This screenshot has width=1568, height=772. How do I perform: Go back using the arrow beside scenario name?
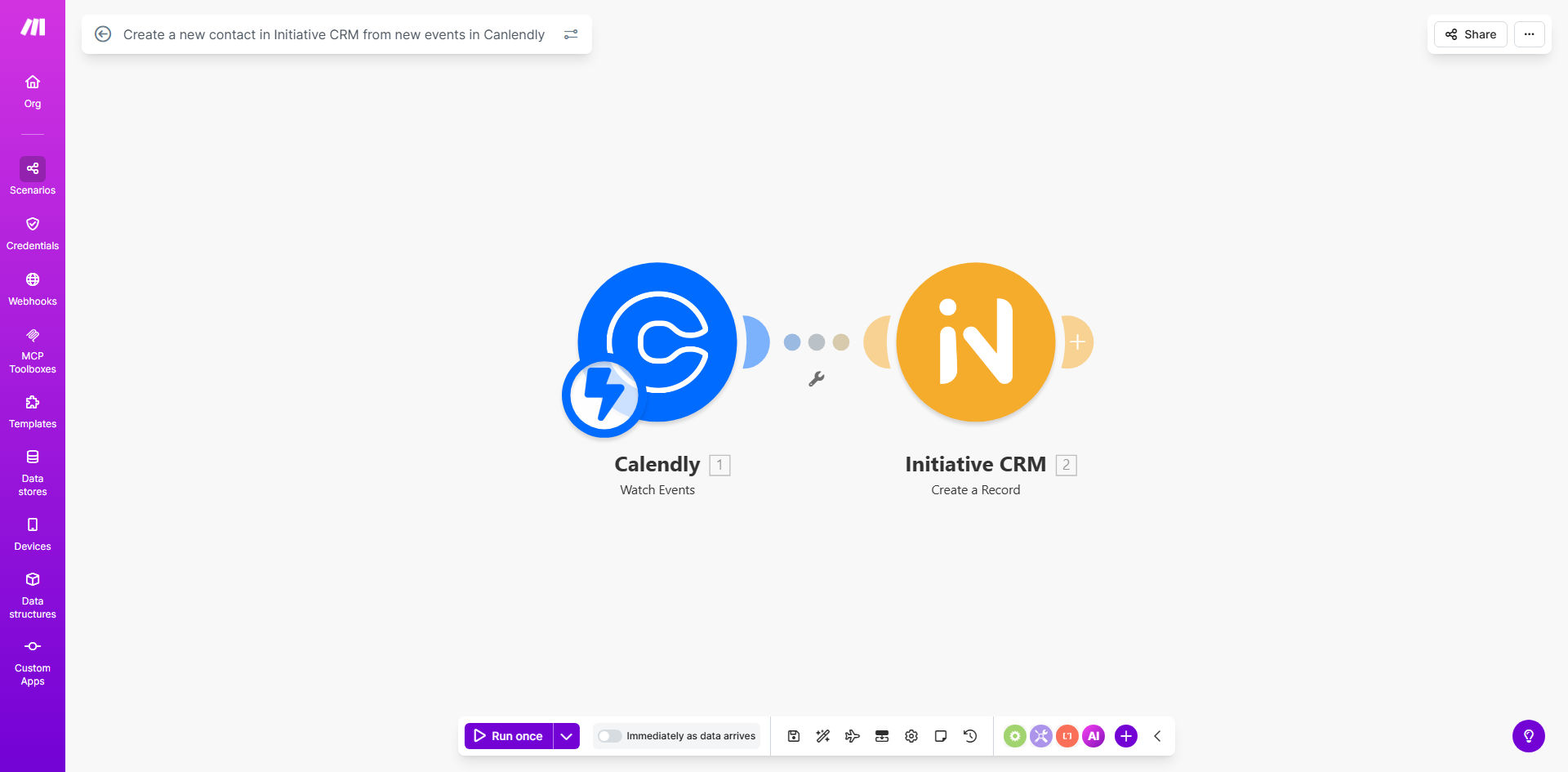tap(103, 34)
